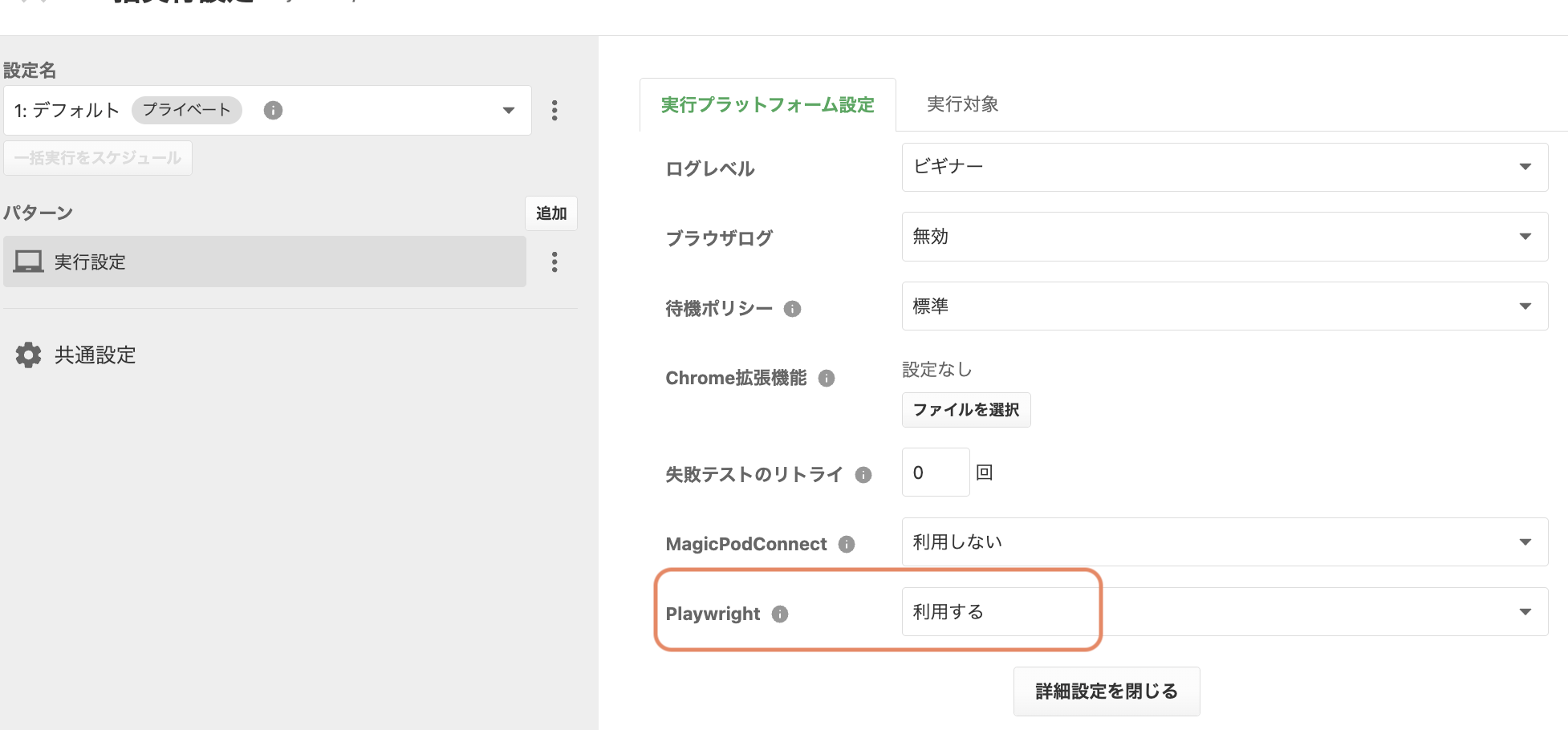
Task: Open the 設定名 dropdown showing 1: デフォルト
Action: (267, 111)
